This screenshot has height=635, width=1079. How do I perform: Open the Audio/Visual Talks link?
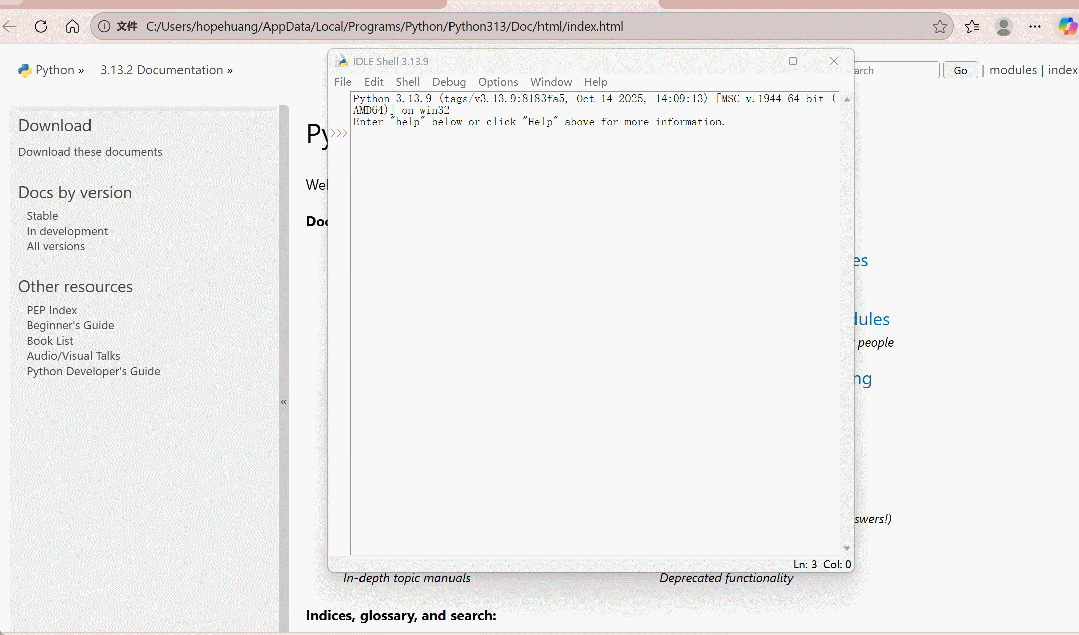click(x=74, y=356)
